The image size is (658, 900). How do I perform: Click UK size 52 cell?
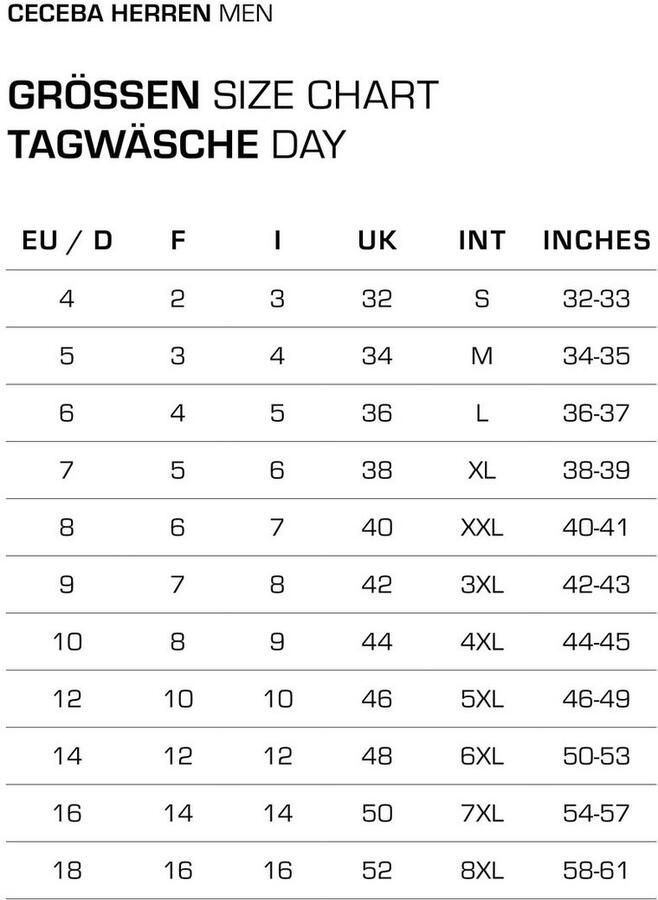click(x=377, y=870)
